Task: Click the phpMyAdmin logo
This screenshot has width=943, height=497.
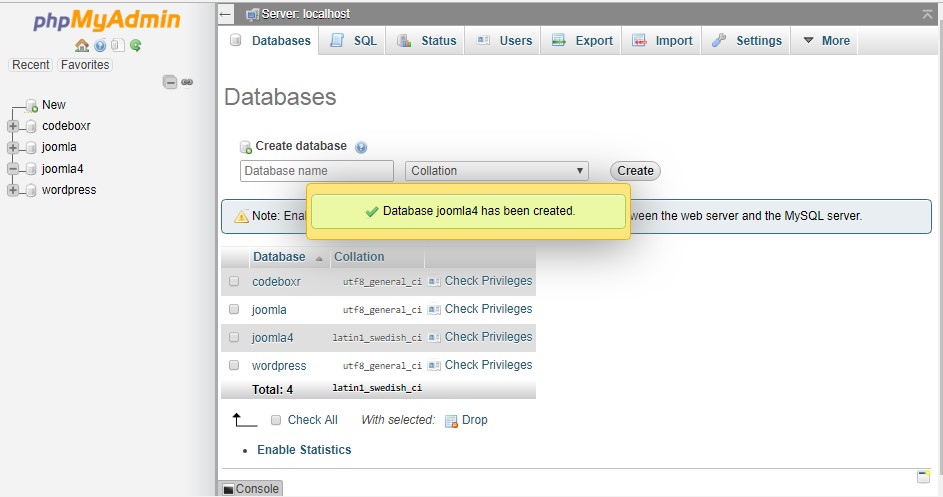Action: point(106,20)
